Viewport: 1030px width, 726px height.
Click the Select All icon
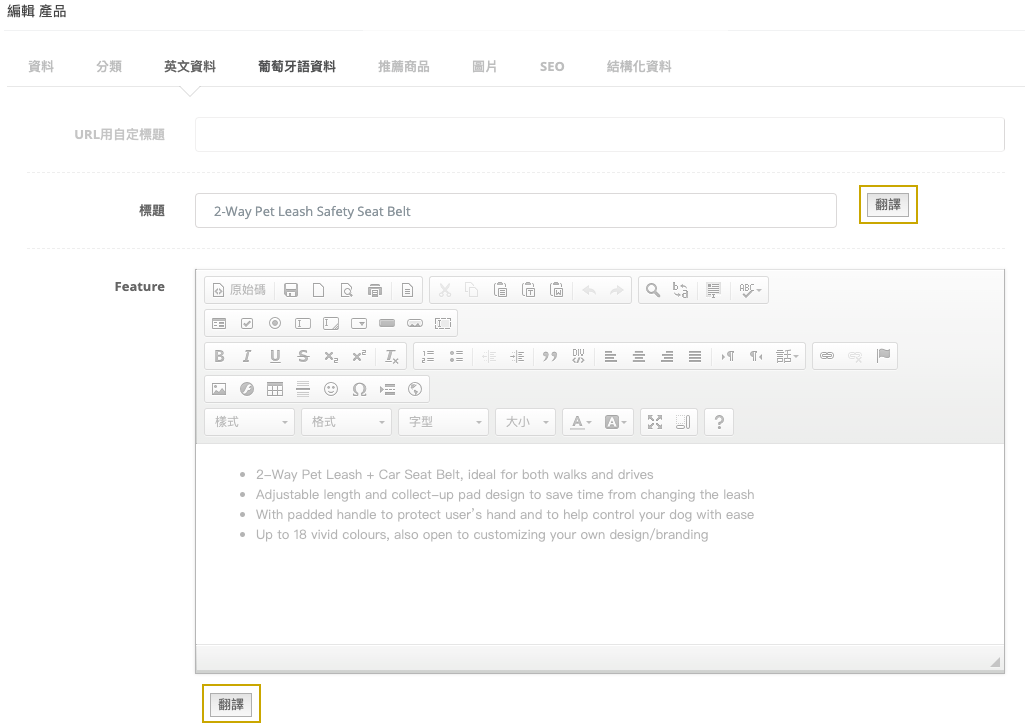pos(713,290)
